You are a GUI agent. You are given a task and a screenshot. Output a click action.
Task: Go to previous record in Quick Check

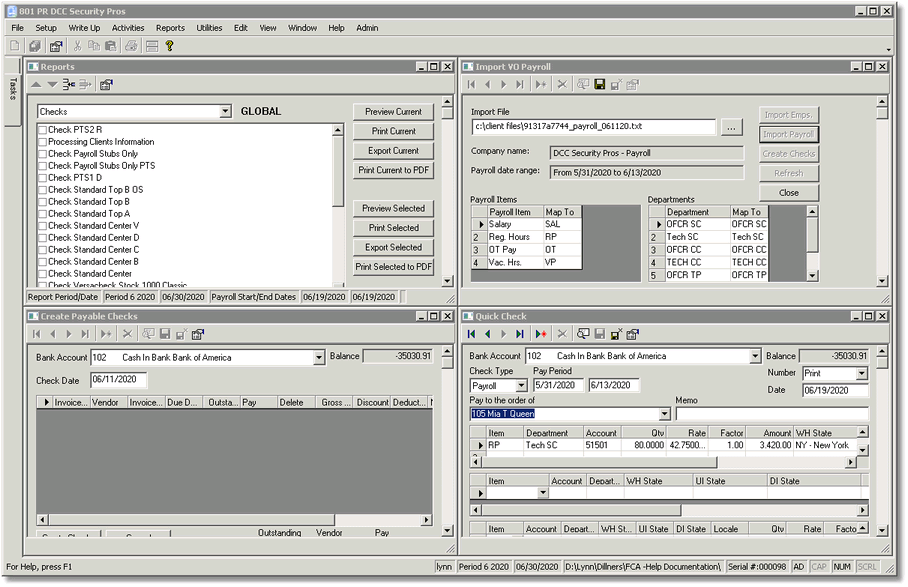[488, 334]
